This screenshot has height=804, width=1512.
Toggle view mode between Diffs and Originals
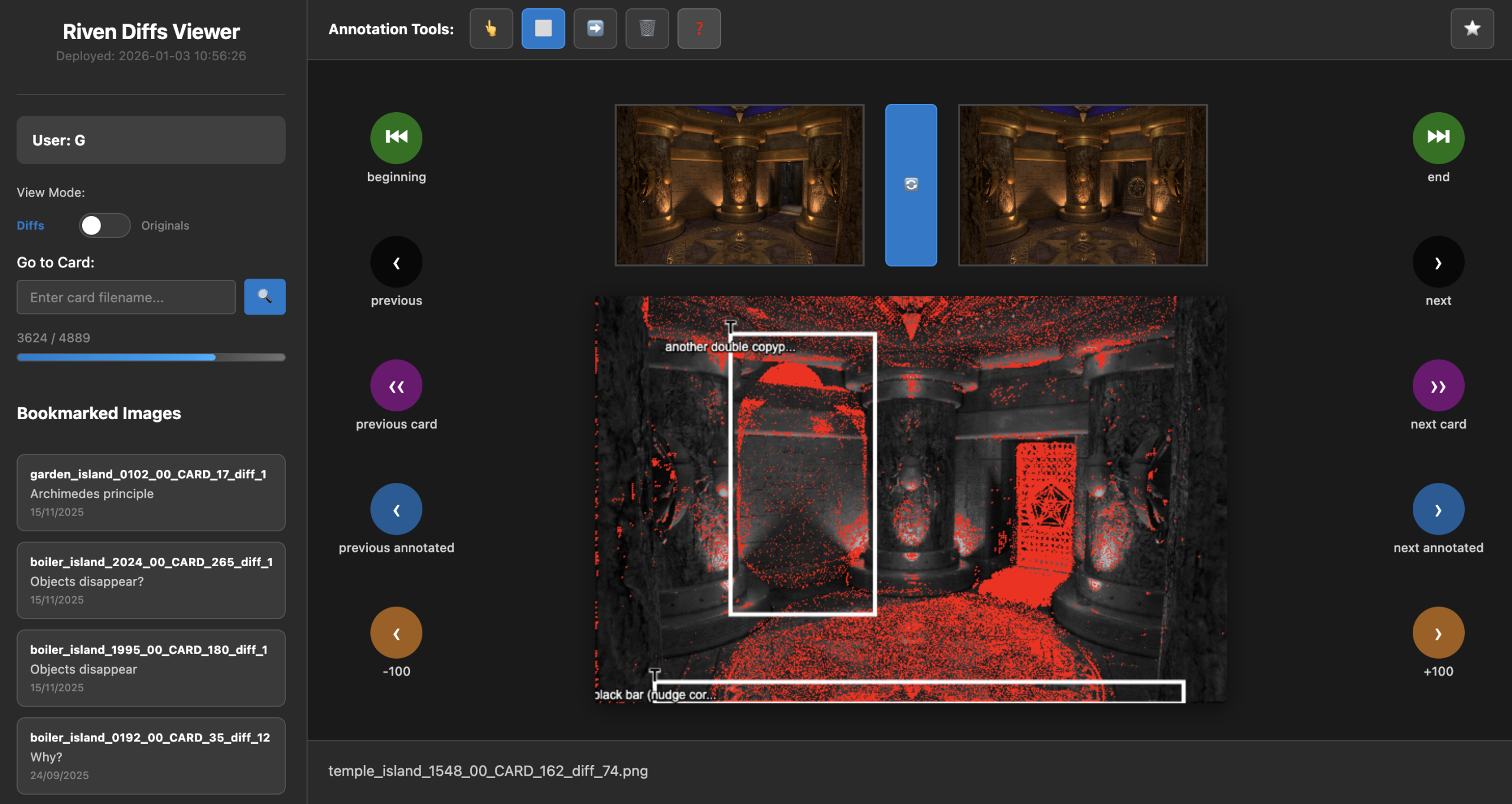pyautogui.click(x=105, y=225)
